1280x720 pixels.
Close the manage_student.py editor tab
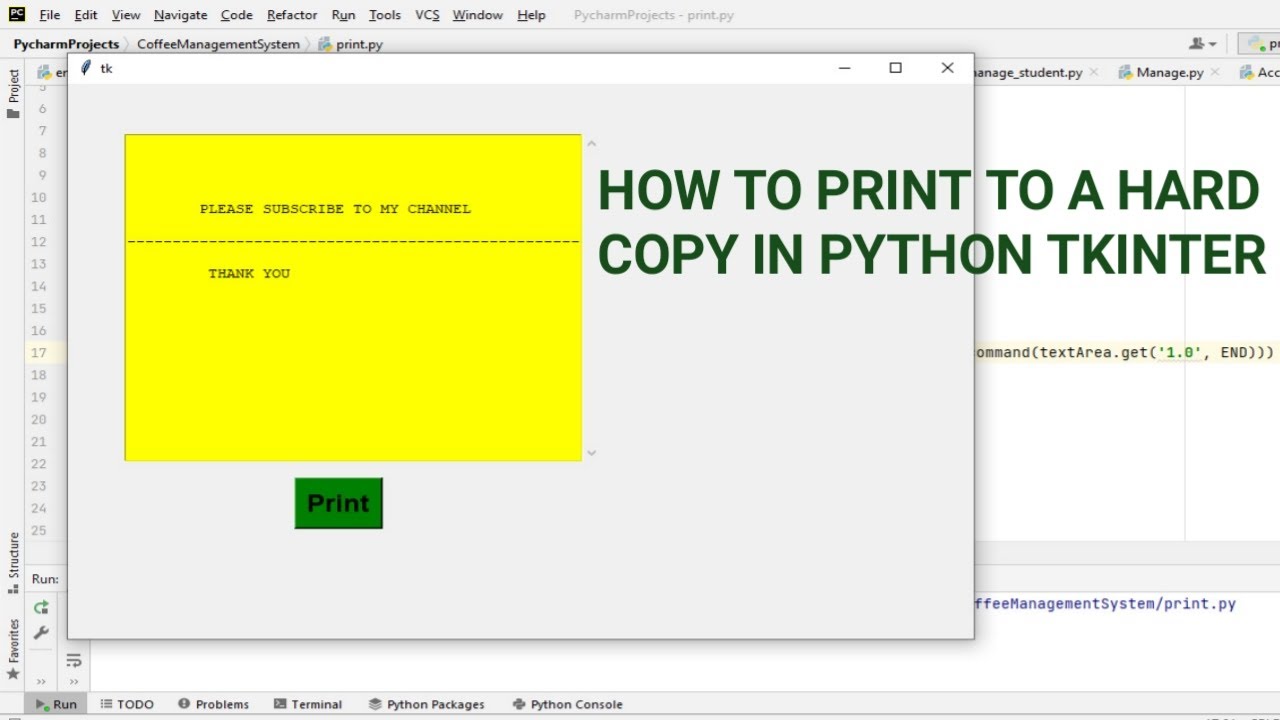1093,72
